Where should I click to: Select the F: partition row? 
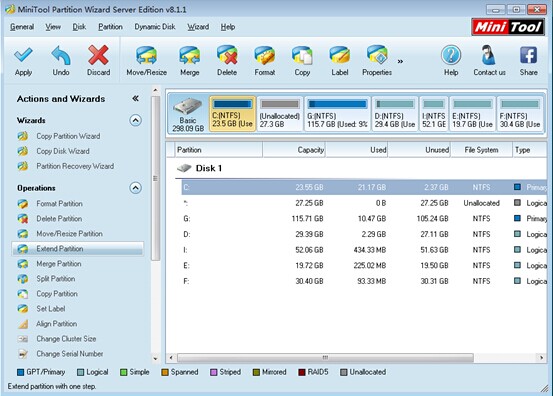point(364,281)
